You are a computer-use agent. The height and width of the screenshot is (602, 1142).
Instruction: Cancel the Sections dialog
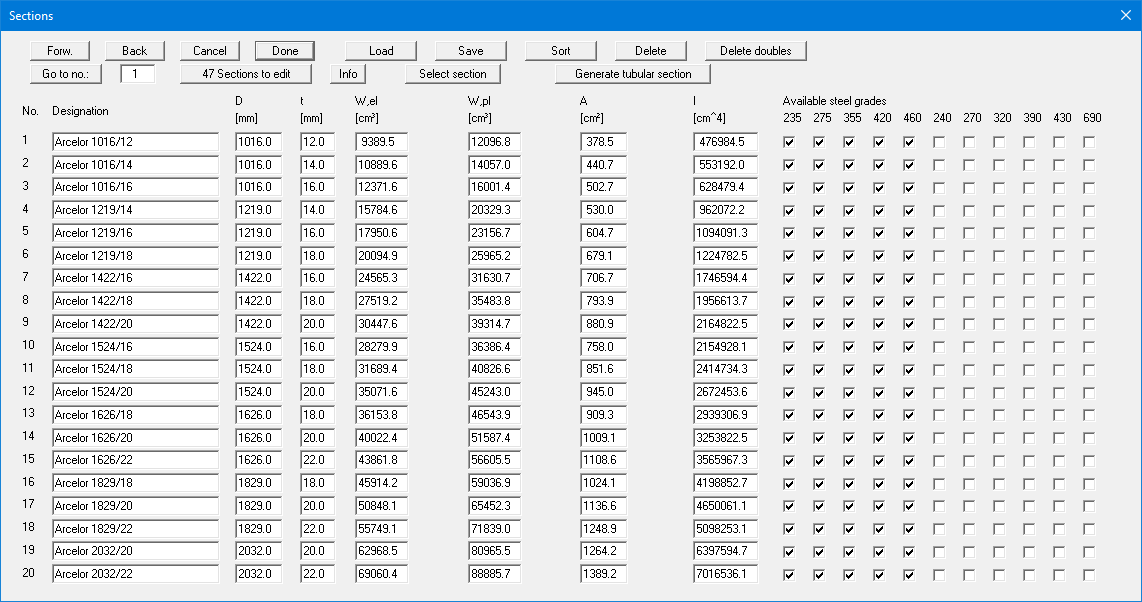click(210, 51)
